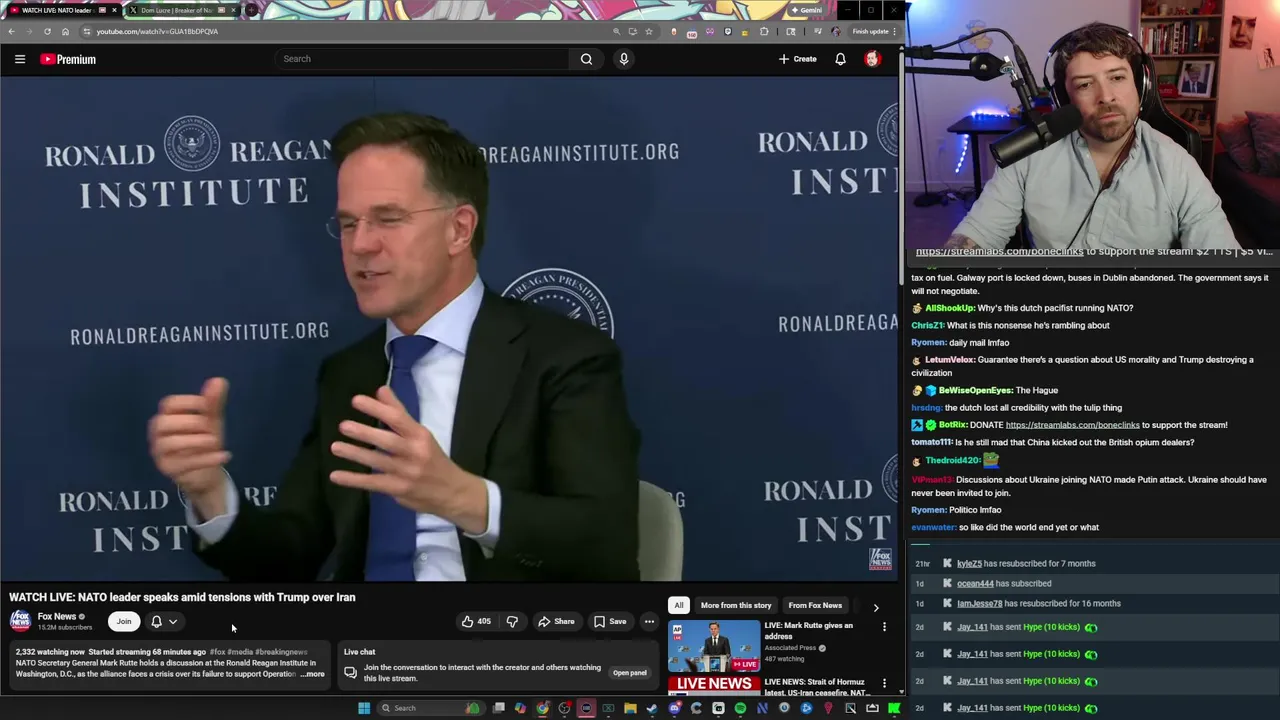The width and height of the screenshot is (1280, 720).
Task: Bookmark this page with star icon
Action: pos(649,31)
